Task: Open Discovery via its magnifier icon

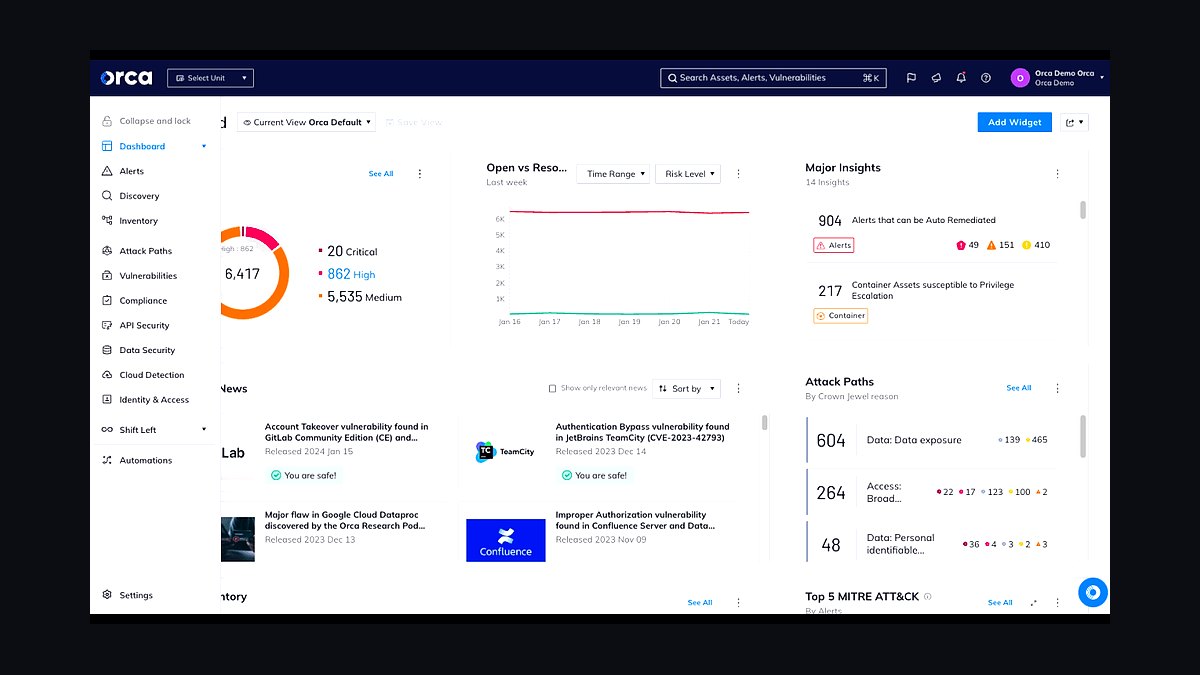Action: [x=107, y=196]
